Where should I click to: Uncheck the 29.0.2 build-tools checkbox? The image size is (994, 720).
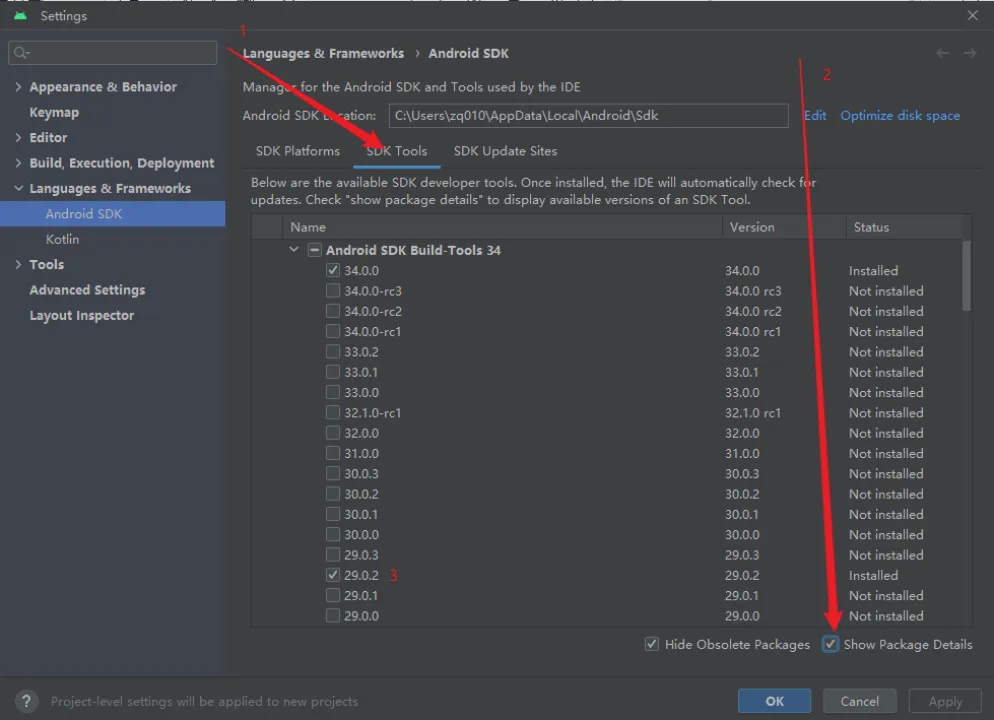pyautogui.click(x=333, y=575)
